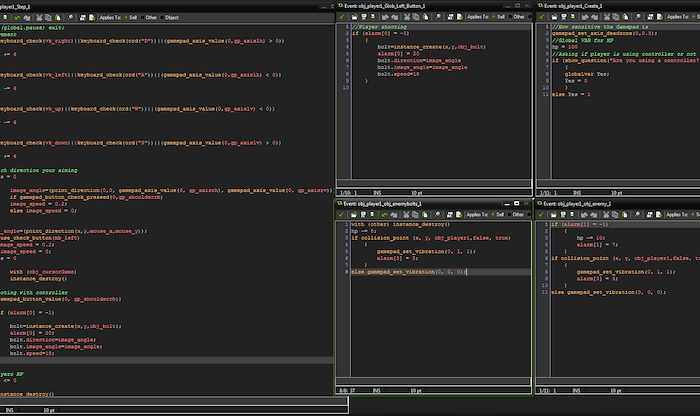Syntax check document icon in Step window toolbar
The height and width of the screenshot is (416, 700).
[92, 17]
